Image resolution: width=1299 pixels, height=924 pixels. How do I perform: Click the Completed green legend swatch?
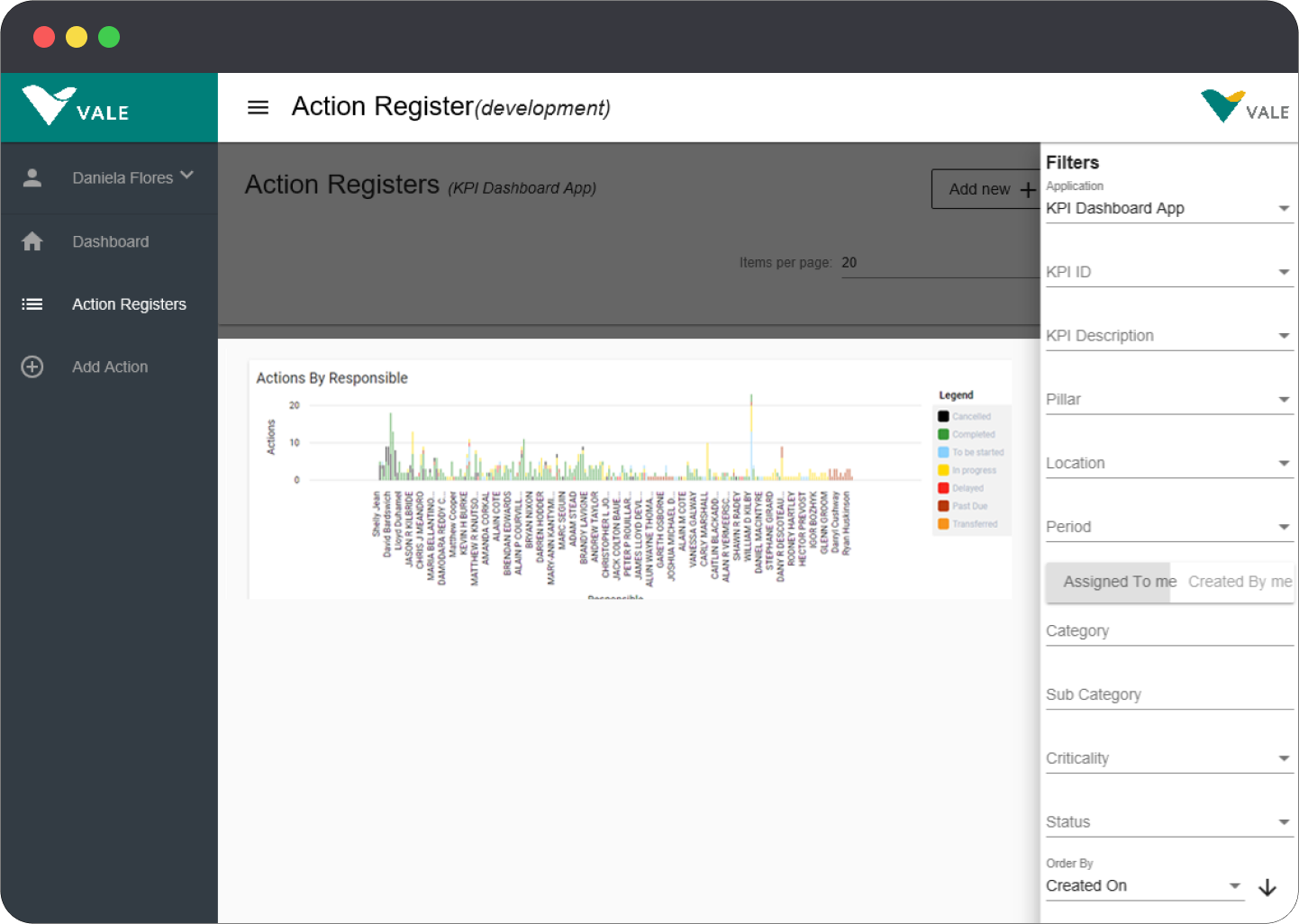coord(943,435)
